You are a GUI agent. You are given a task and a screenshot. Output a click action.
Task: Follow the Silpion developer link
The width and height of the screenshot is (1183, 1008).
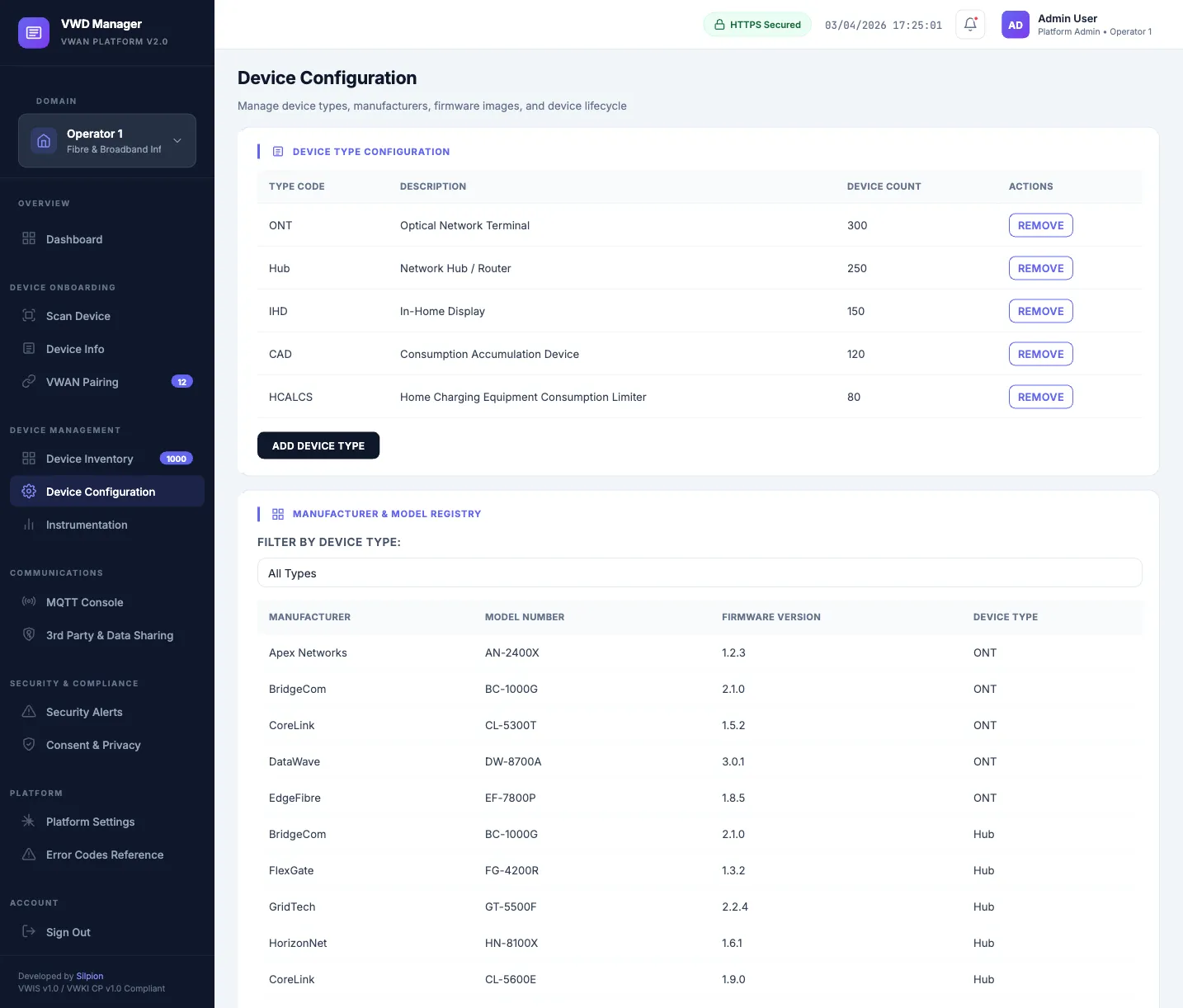pos(90,976)
